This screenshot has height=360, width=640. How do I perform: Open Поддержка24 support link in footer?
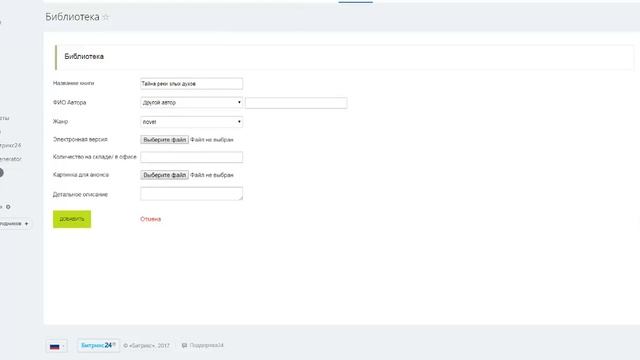pyautogui.click(x=203, y=345)
